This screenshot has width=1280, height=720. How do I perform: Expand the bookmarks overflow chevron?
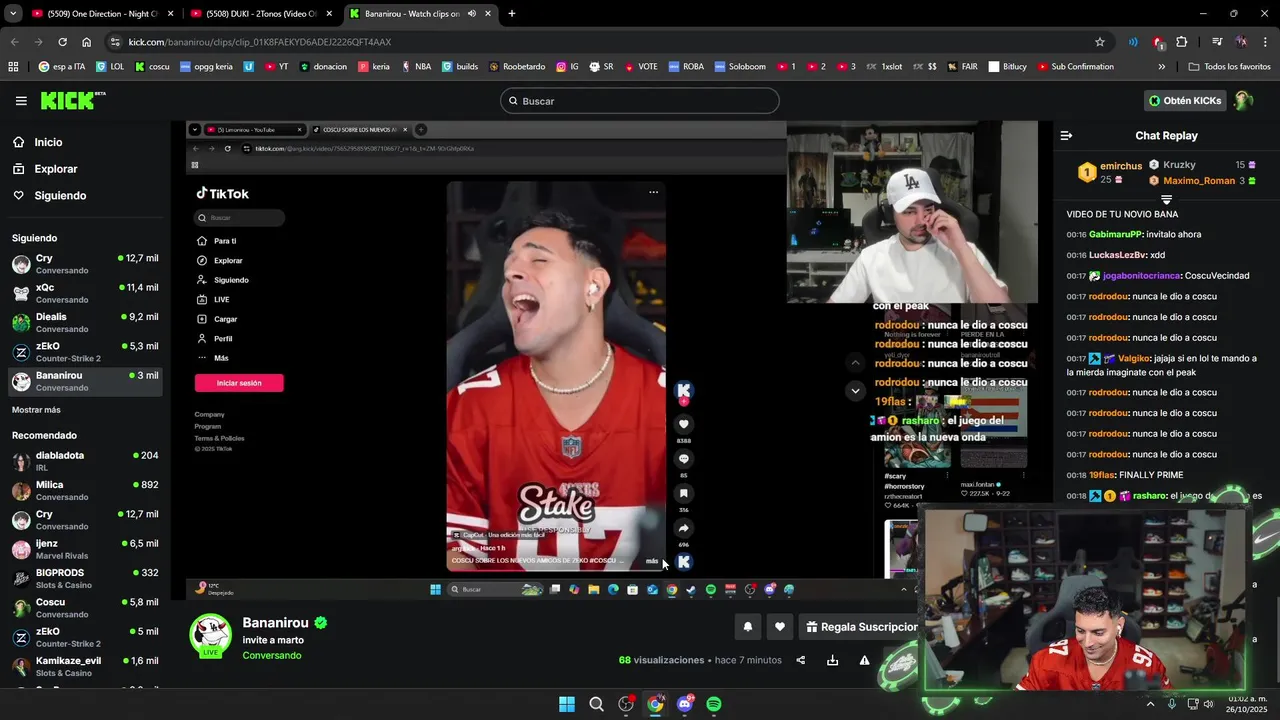(1161, 67)
